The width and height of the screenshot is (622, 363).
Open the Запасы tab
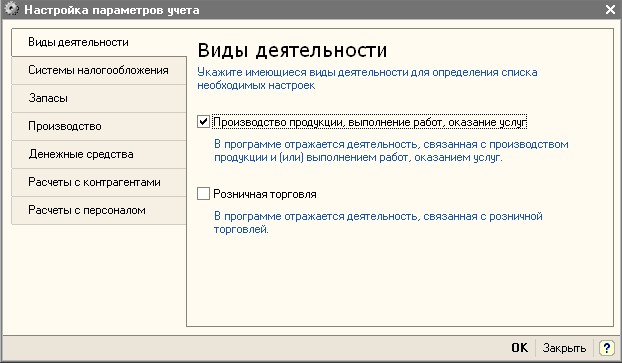99,98
